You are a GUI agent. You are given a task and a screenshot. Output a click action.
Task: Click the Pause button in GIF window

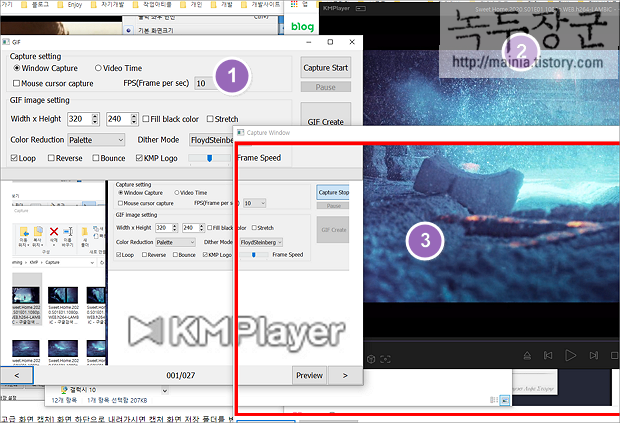(326, 87)
